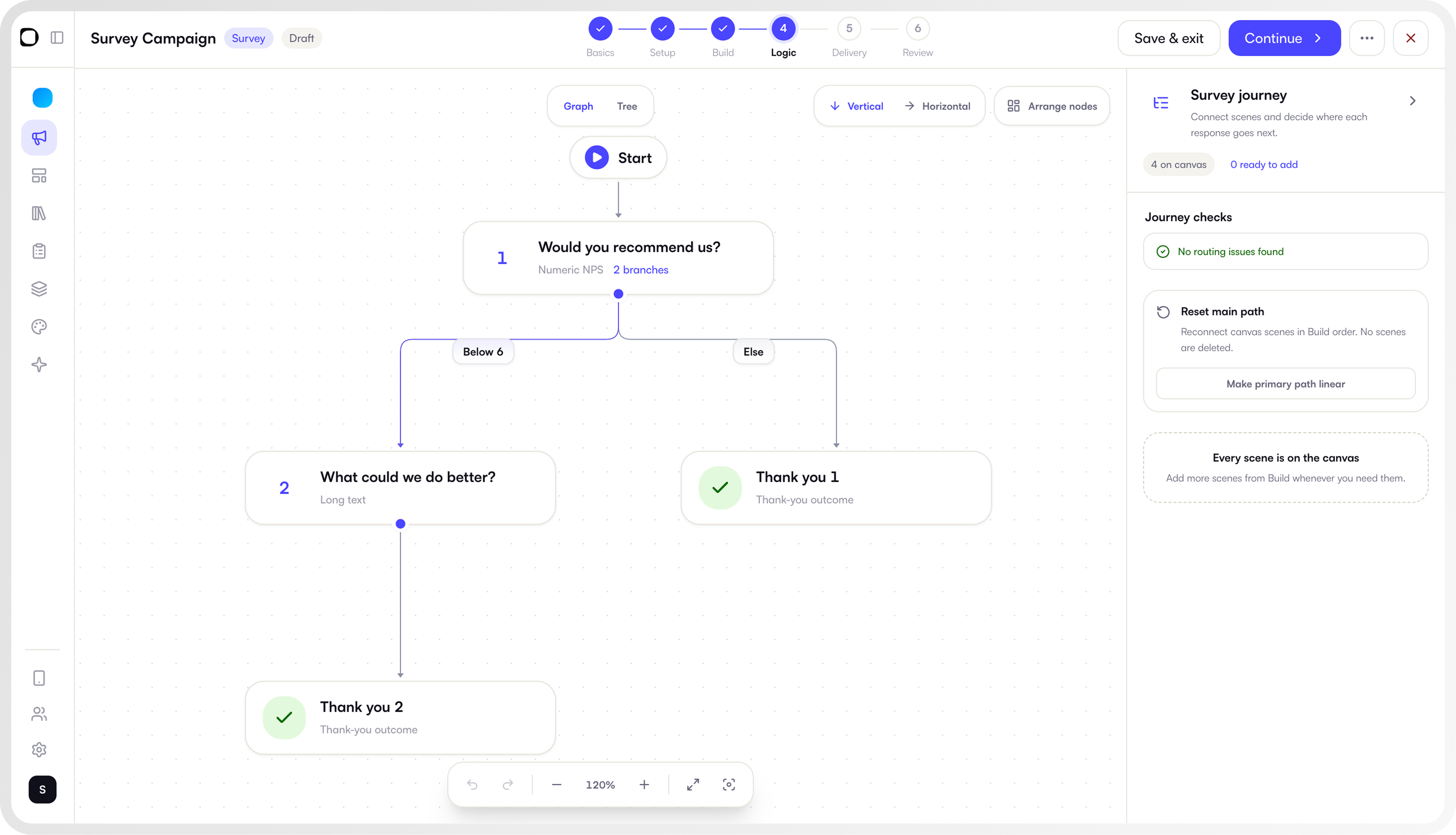Open the team users icon in sidebar
Viewport: 1456px width, 835px height.
pos(39,714)
